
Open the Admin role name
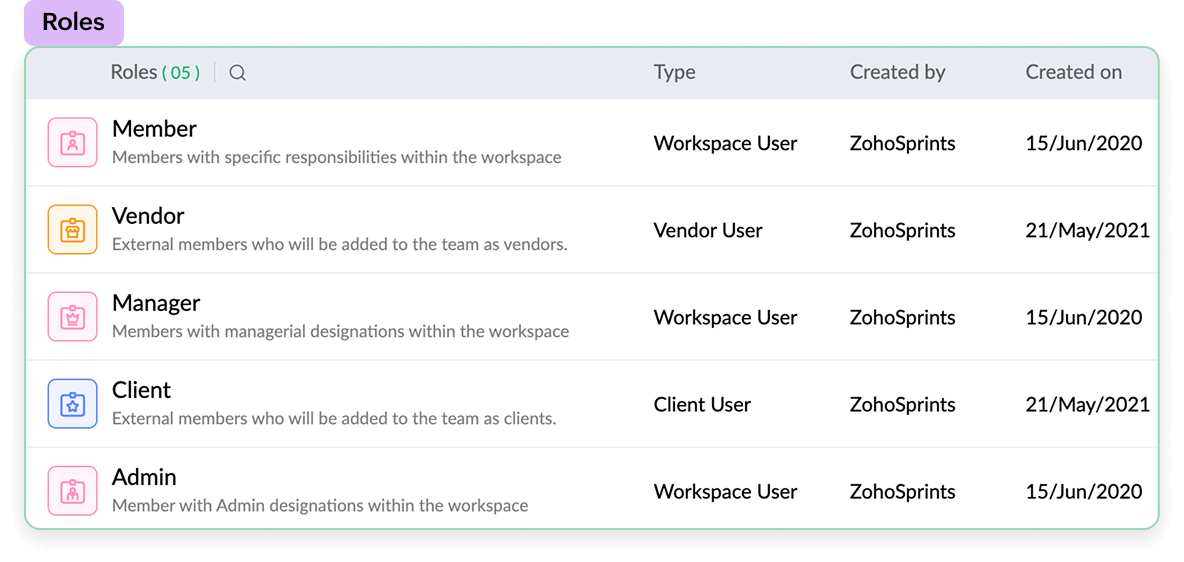tap(144, 477)
